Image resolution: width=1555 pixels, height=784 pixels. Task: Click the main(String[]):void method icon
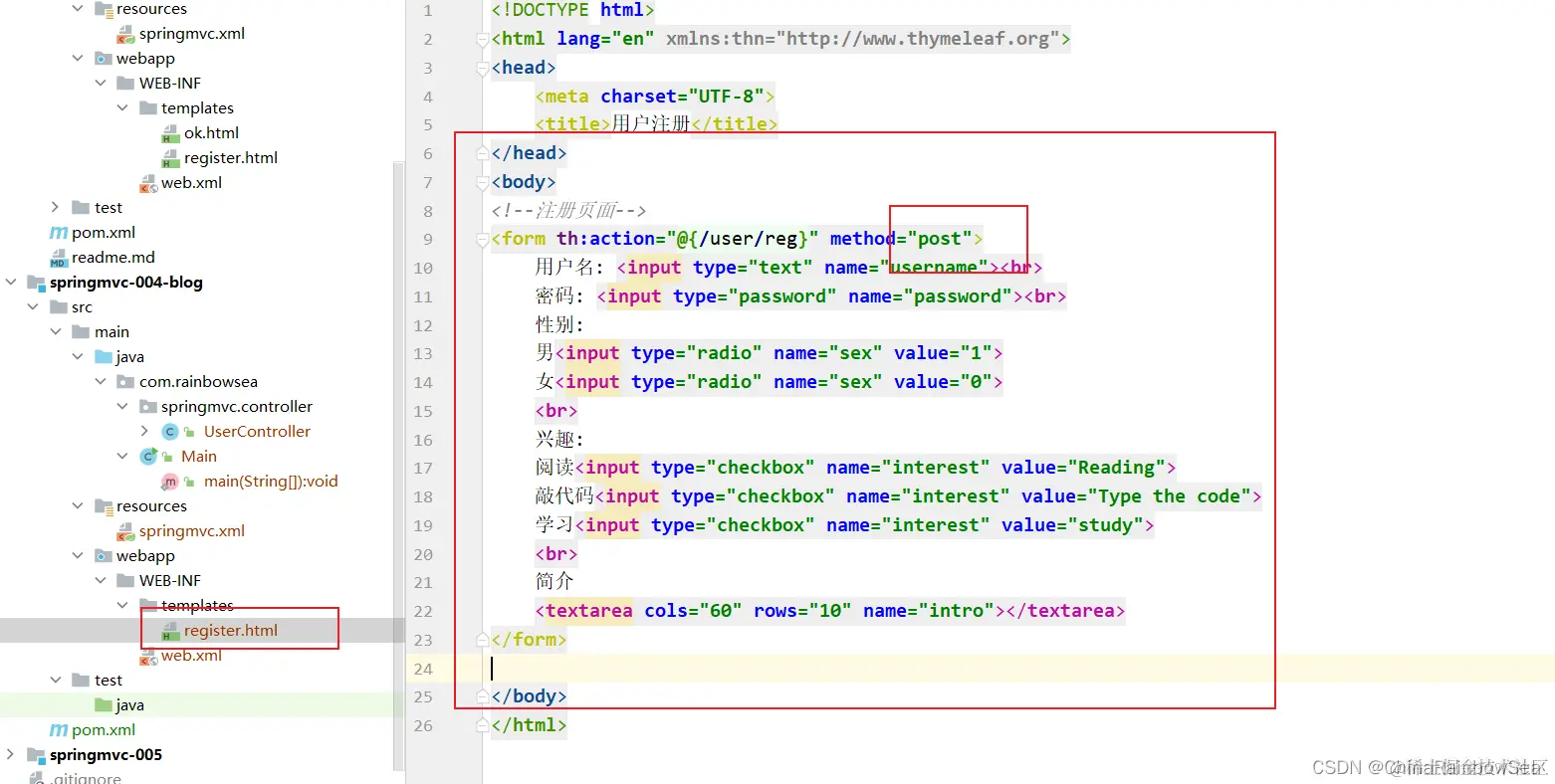[x=170, y=482]
